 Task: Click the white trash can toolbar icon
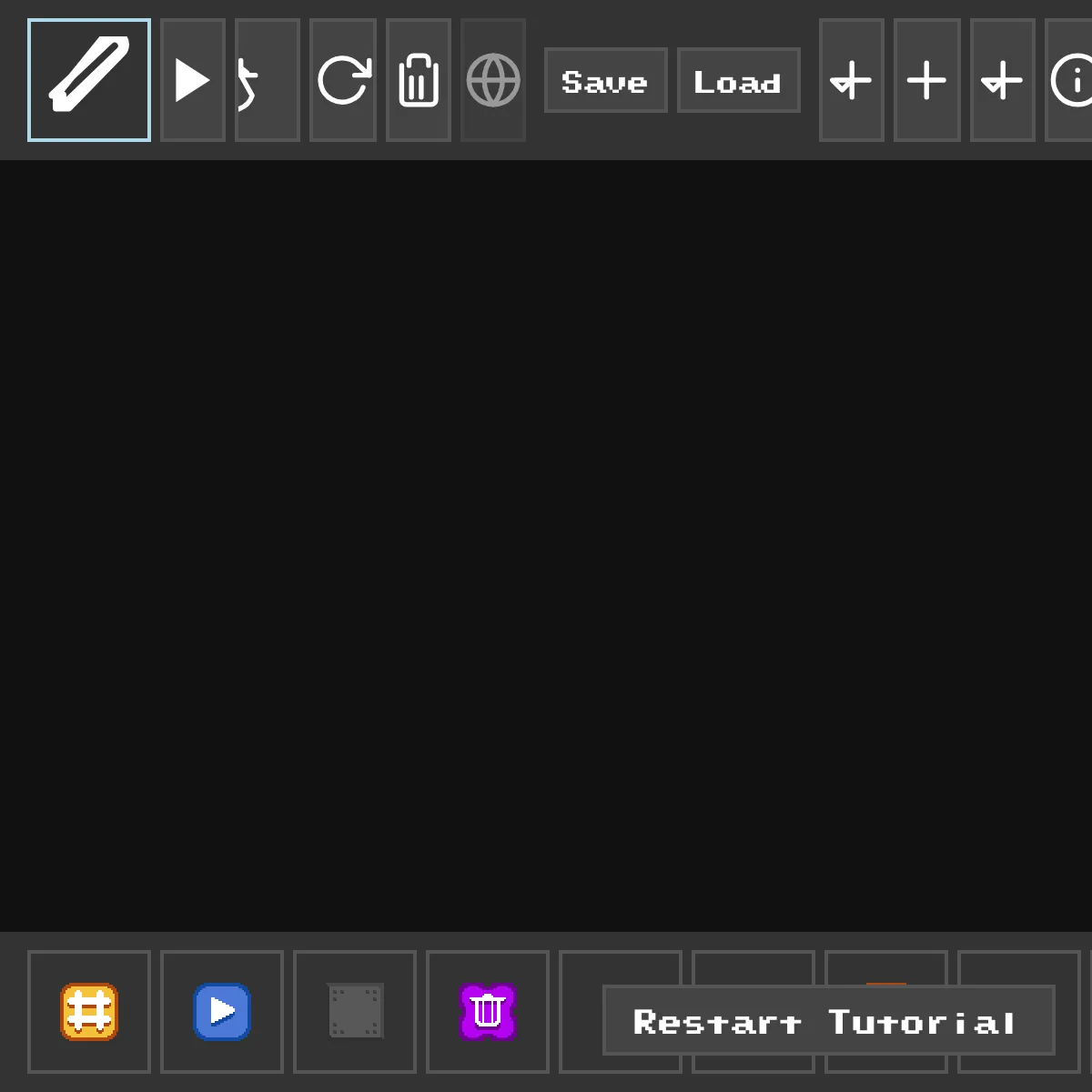click(419, 80)
